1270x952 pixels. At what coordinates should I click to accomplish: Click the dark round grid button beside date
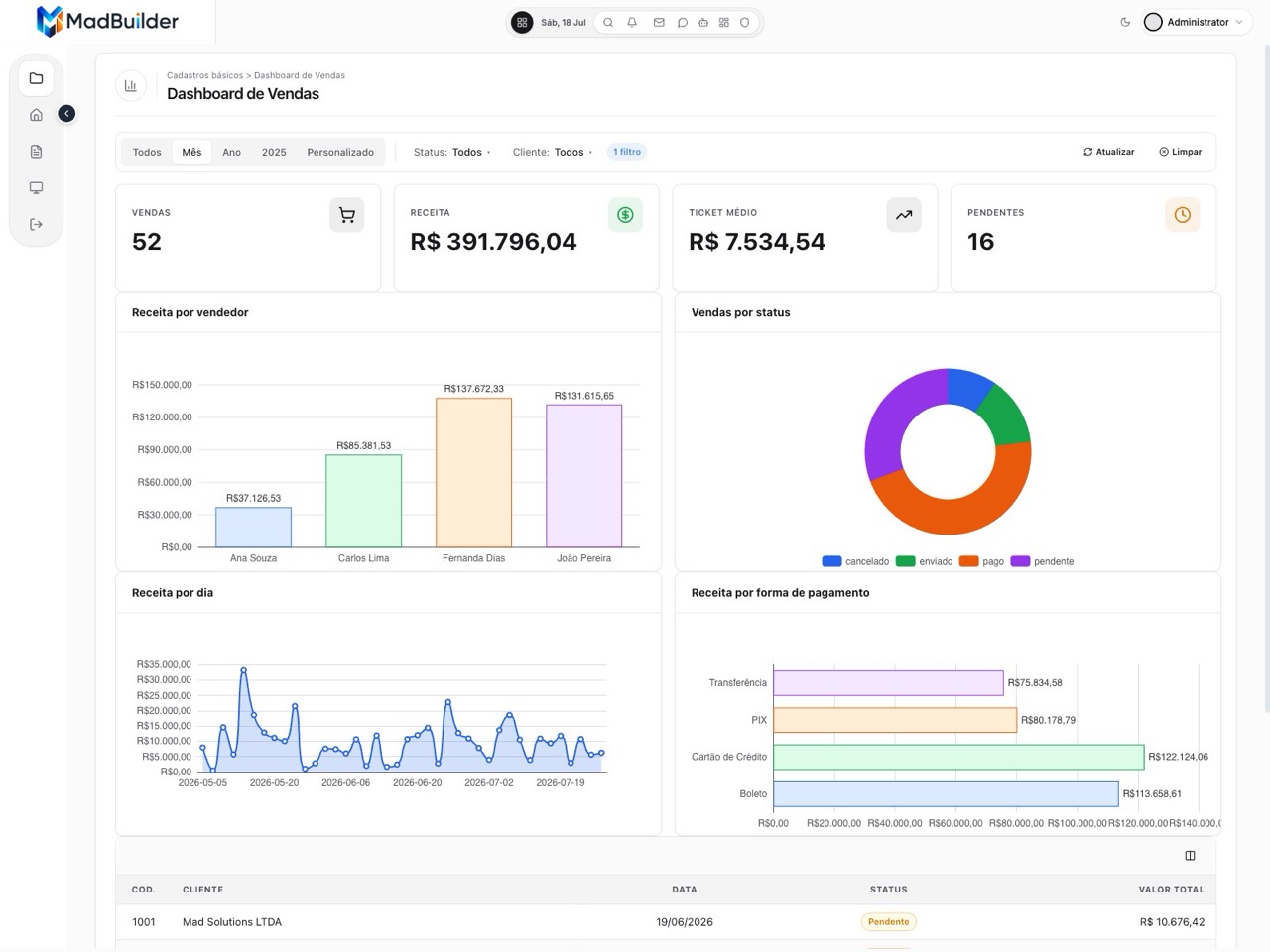pyautogui.click(x=522, y=22)
